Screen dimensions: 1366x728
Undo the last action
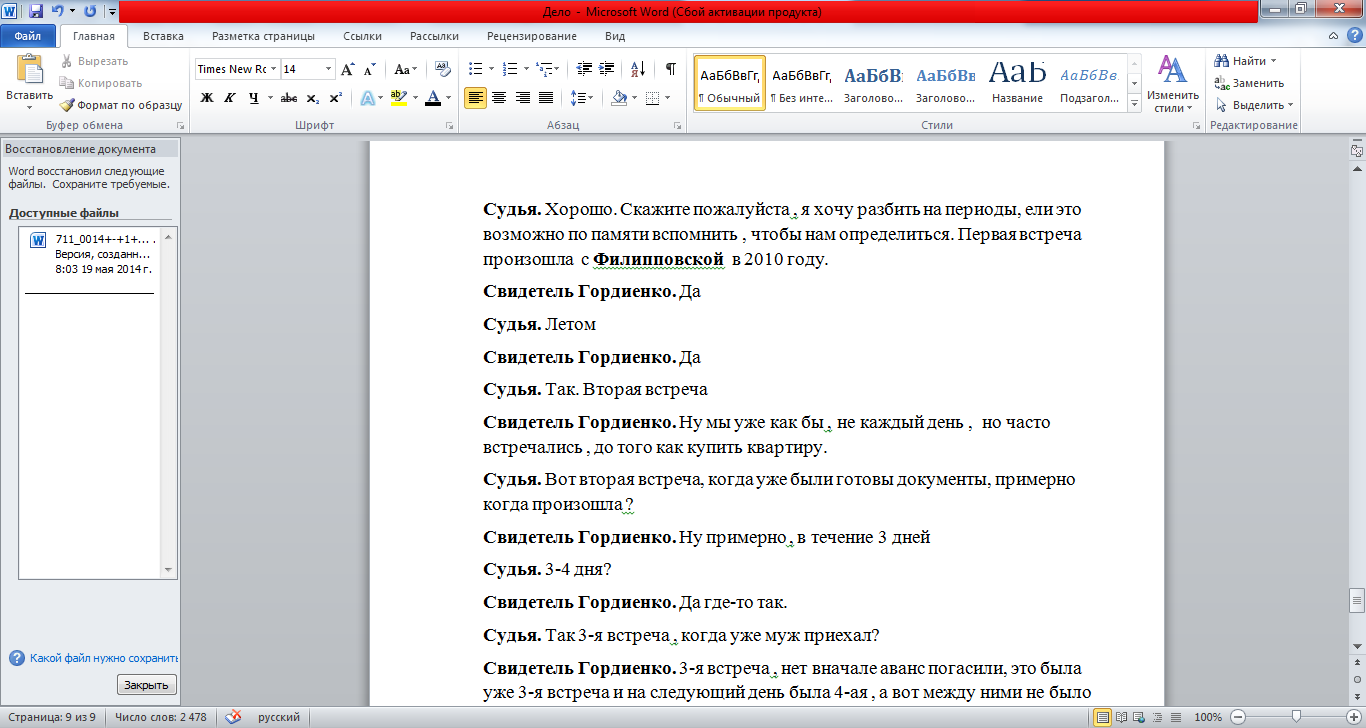58,12
